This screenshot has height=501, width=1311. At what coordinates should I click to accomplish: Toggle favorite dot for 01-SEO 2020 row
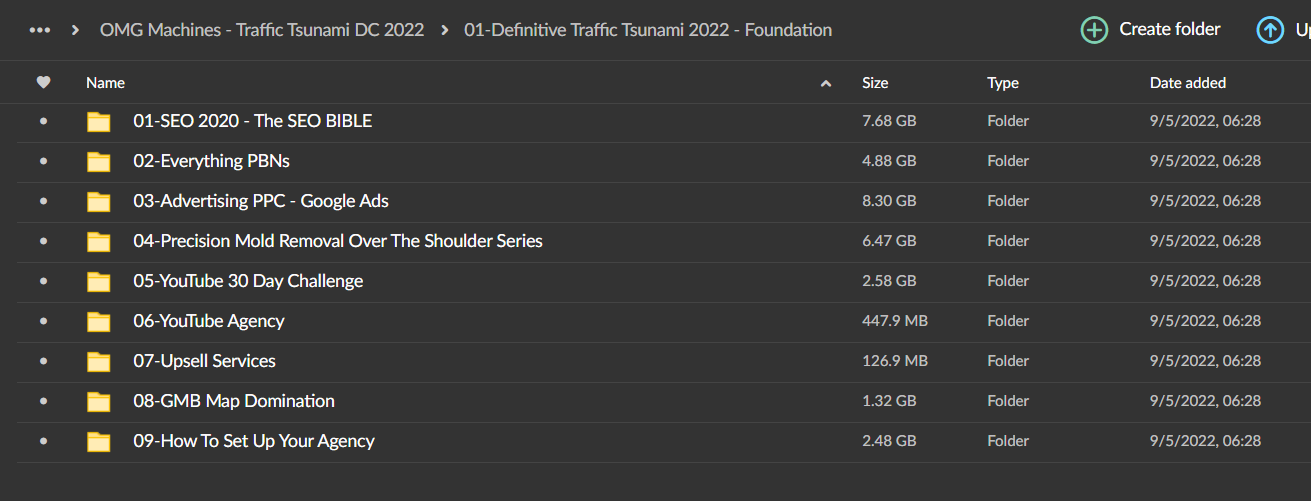[x=43, y=121]
